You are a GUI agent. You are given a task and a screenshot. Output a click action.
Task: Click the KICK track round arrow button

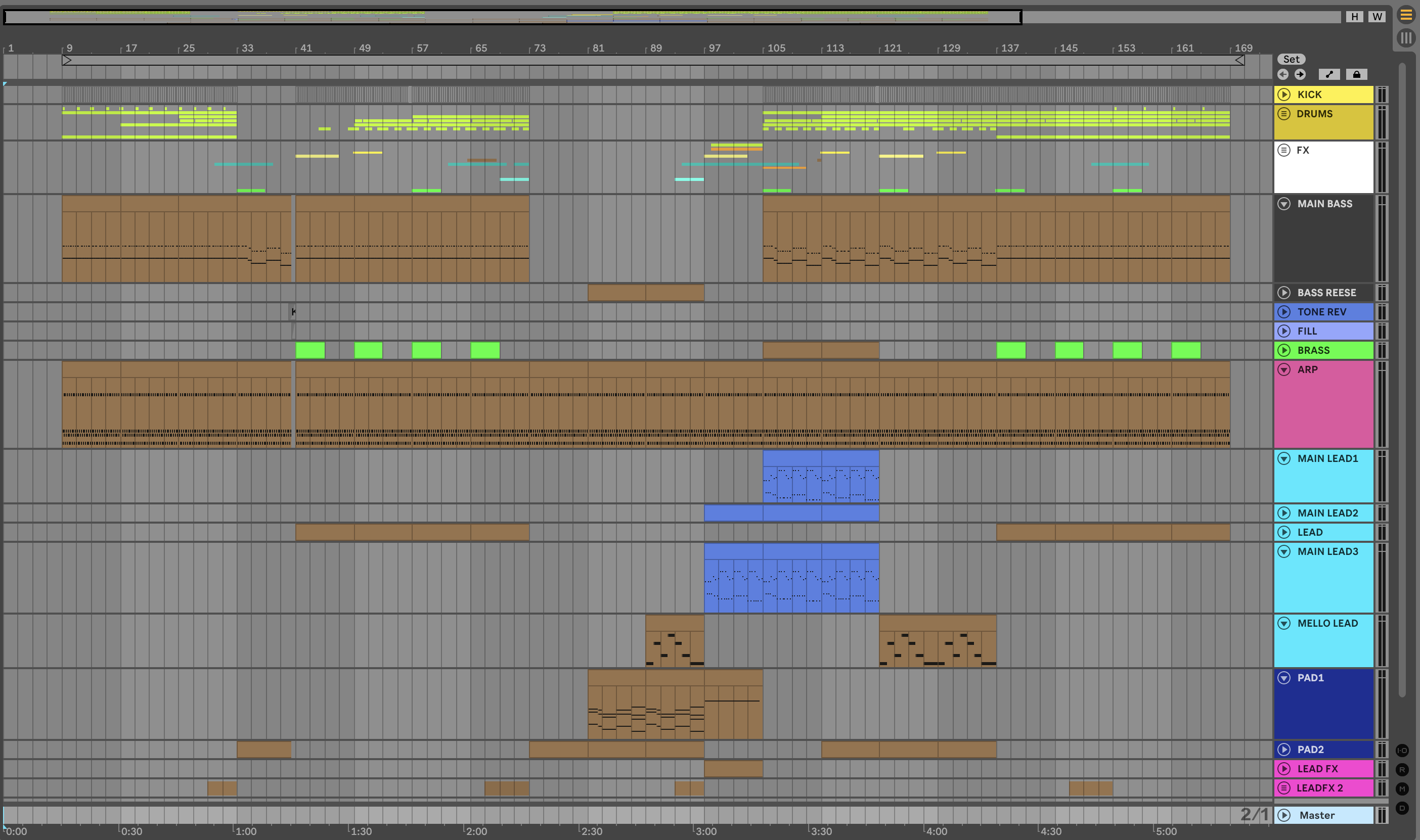1284,95
